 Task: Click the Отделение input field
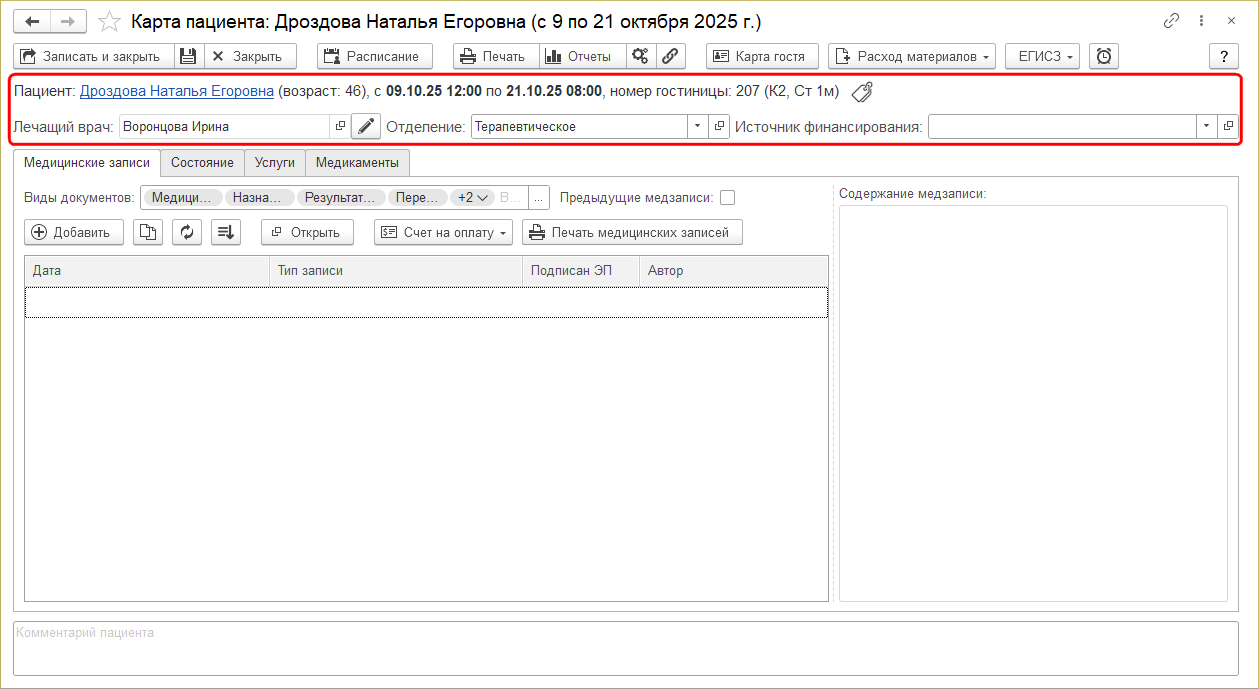[x=579, y=126]
